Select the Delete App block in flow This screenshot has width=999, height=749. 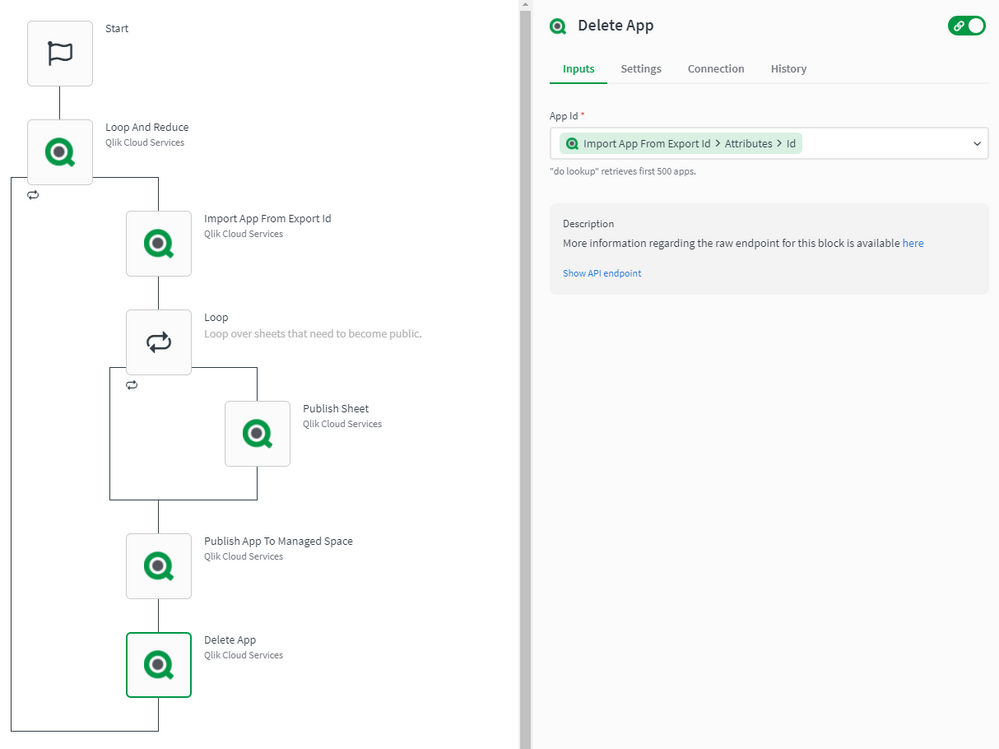(158, 664)
